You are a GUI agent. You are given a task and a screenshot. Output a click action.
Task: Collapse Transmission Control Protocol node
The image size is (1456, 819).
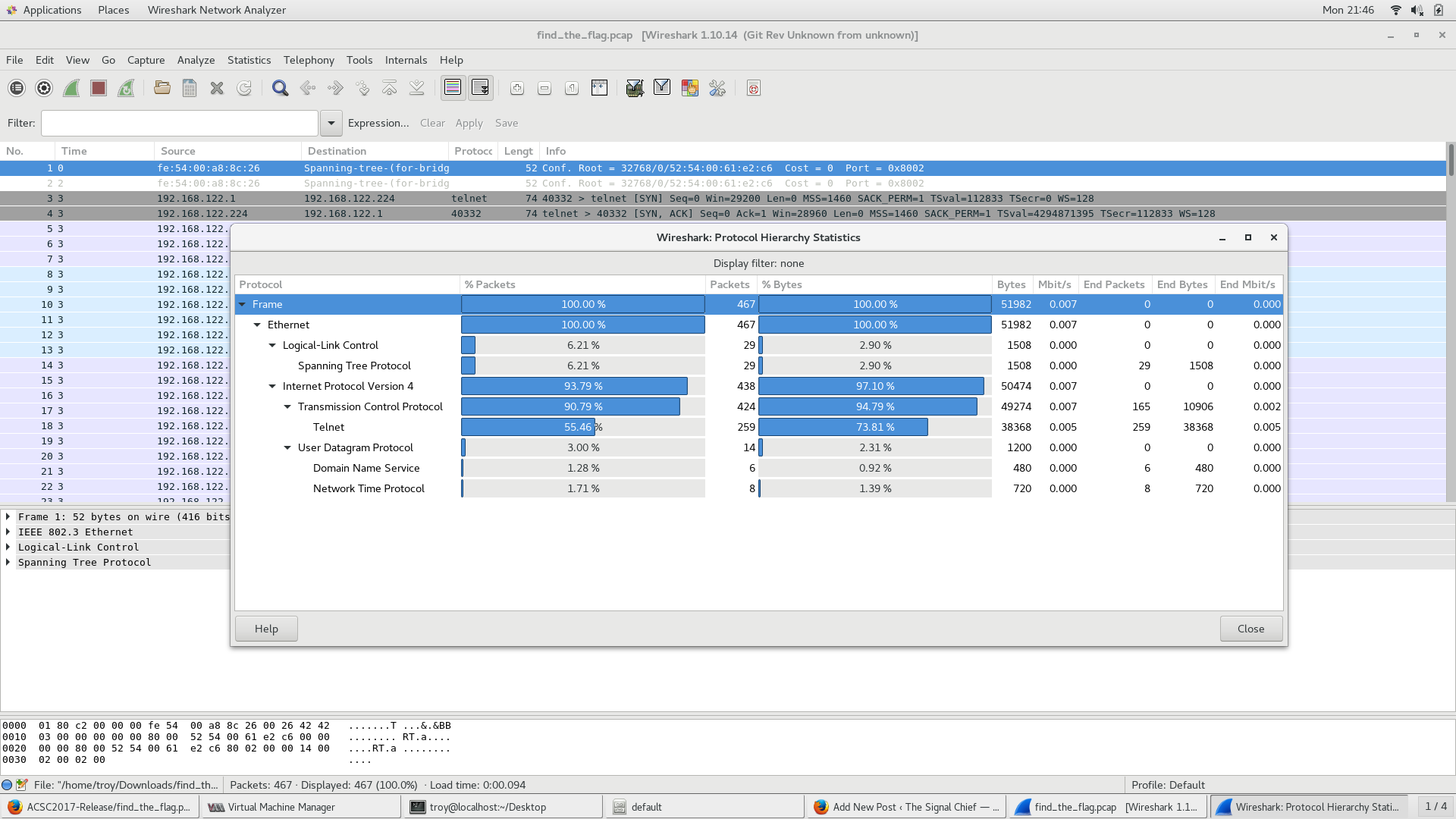287,406
